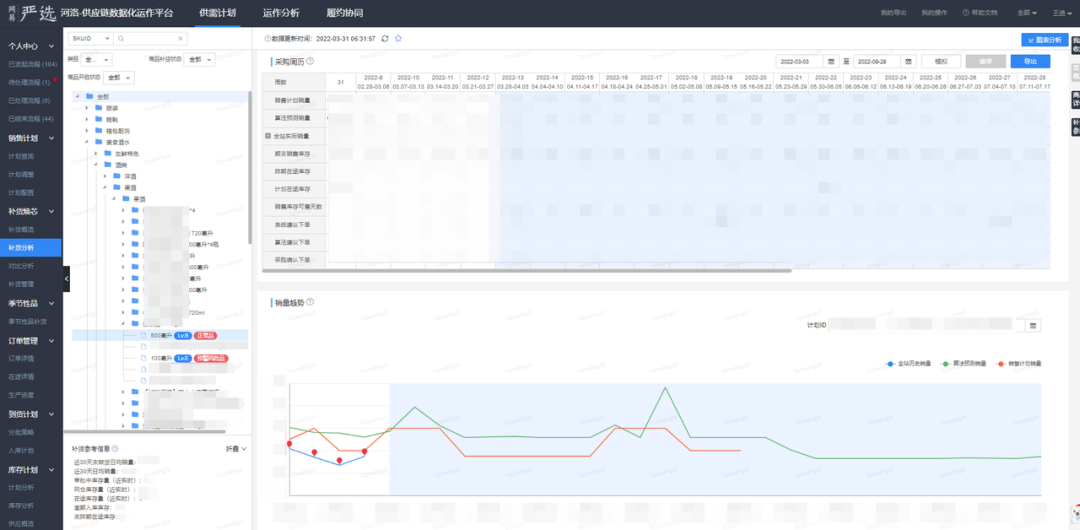Click file icon of 500毫升 item
This screenshot has height=530, width=1080.
pyautogui.click(x=144, y=336)
